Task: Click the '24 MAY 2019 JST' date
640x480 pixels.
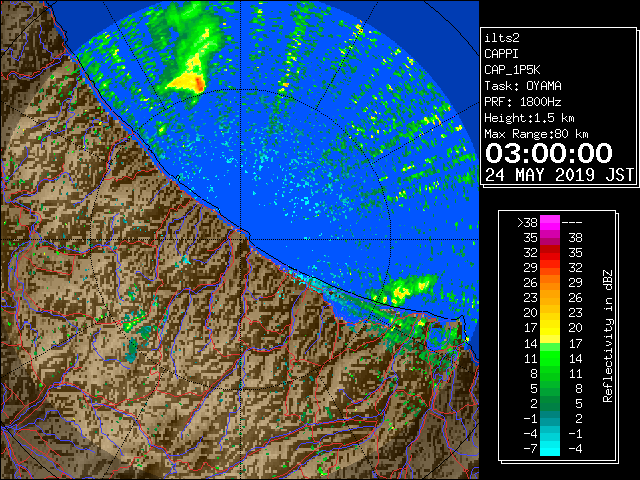Action: tap(559, 175)
